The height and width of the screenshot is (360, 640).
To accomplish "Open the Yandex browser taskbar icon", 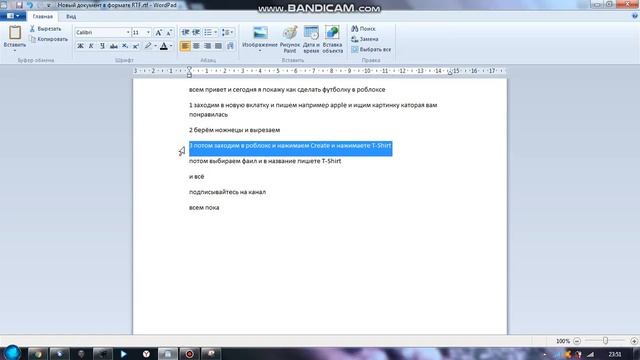I will pos(146,354).
